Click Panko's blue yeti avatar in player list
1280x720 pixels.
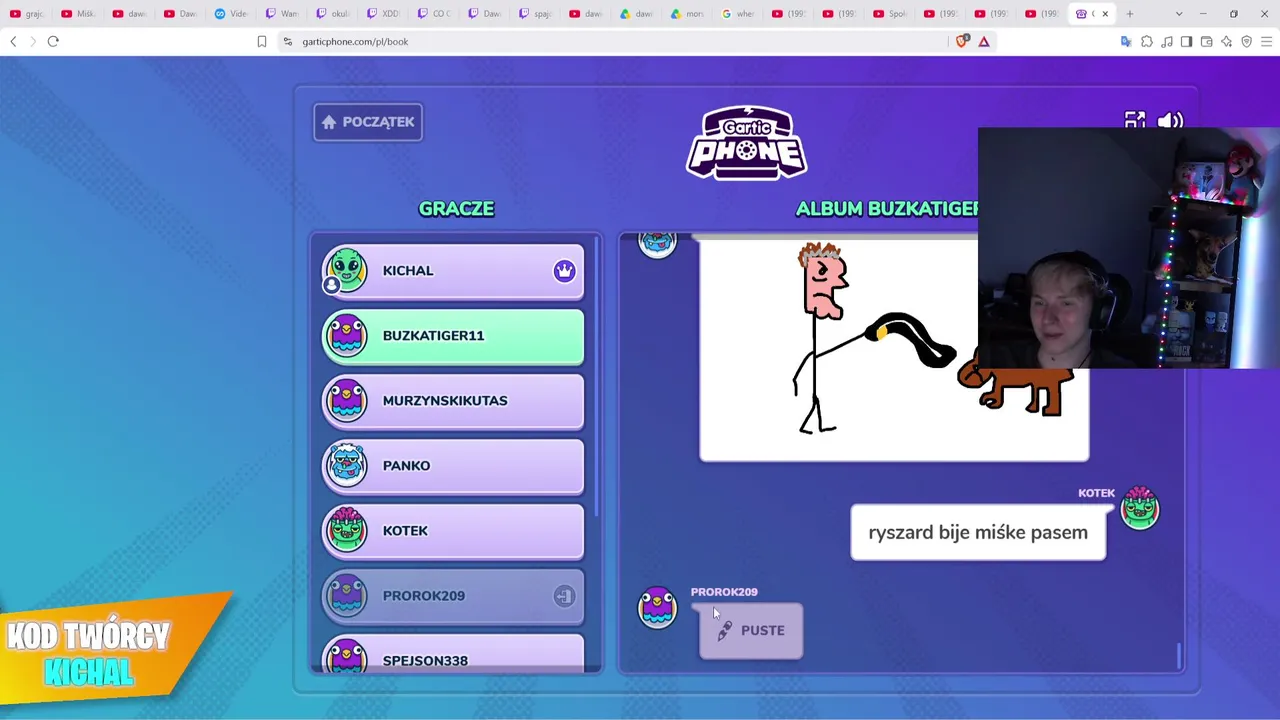(346, 466)
